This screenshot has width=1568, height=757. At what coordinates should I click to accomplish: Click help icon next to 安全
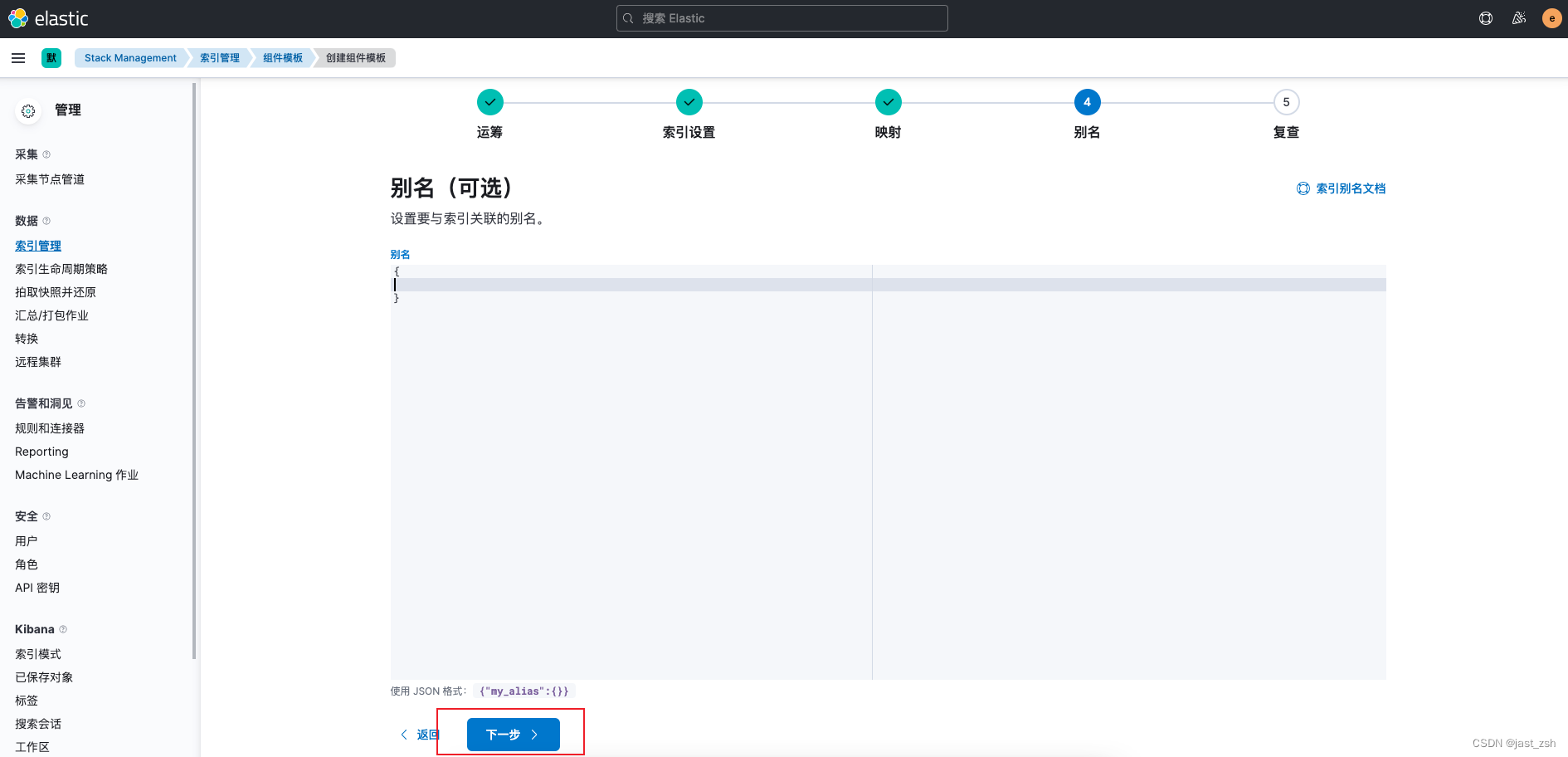(x=46, y=516)
